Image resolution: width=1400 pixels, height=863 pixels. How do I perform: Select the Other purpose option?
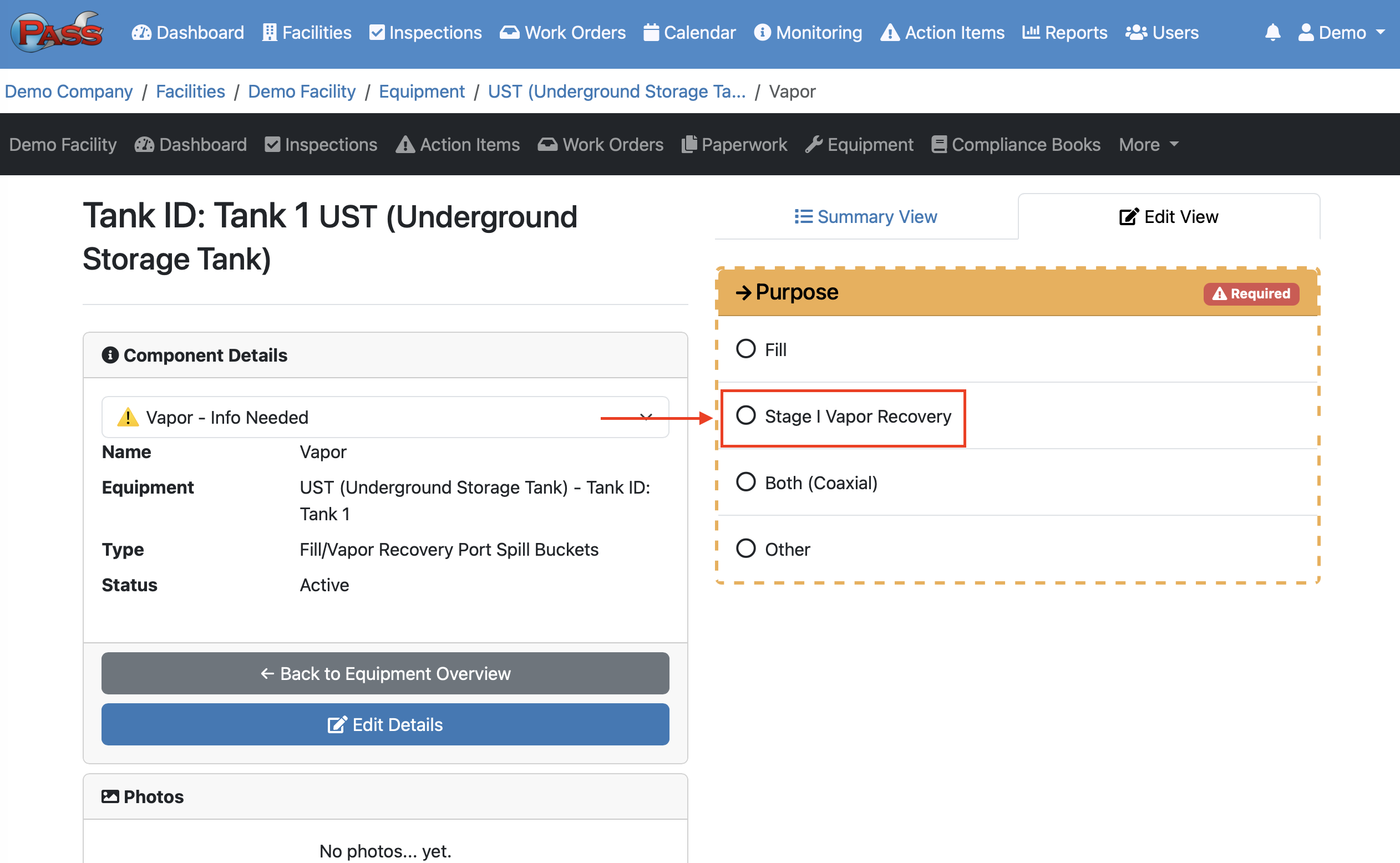click(x=745, y=549)
